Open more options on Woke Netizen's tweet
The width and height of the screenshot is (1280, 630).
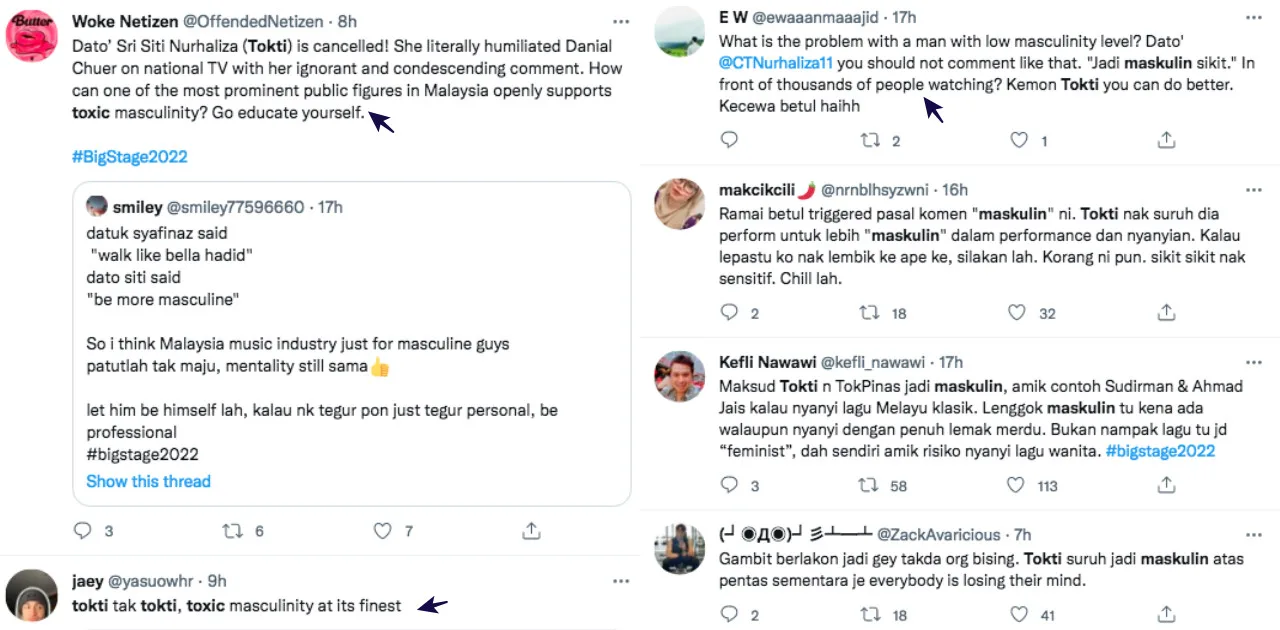point(622,21)
